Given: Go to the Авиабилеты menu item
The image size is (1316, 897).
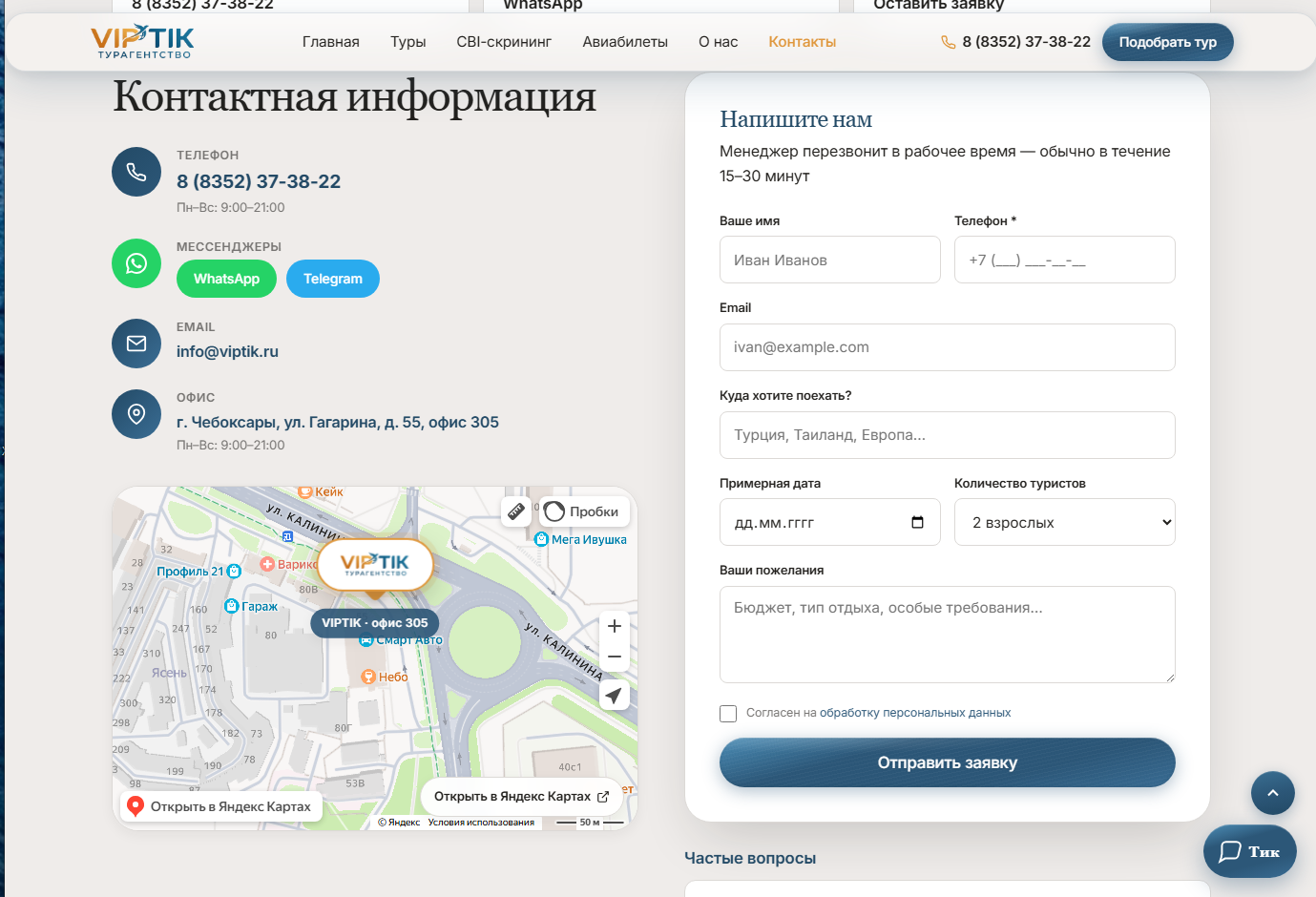Looking at the screenshot, I should (625, 42).
